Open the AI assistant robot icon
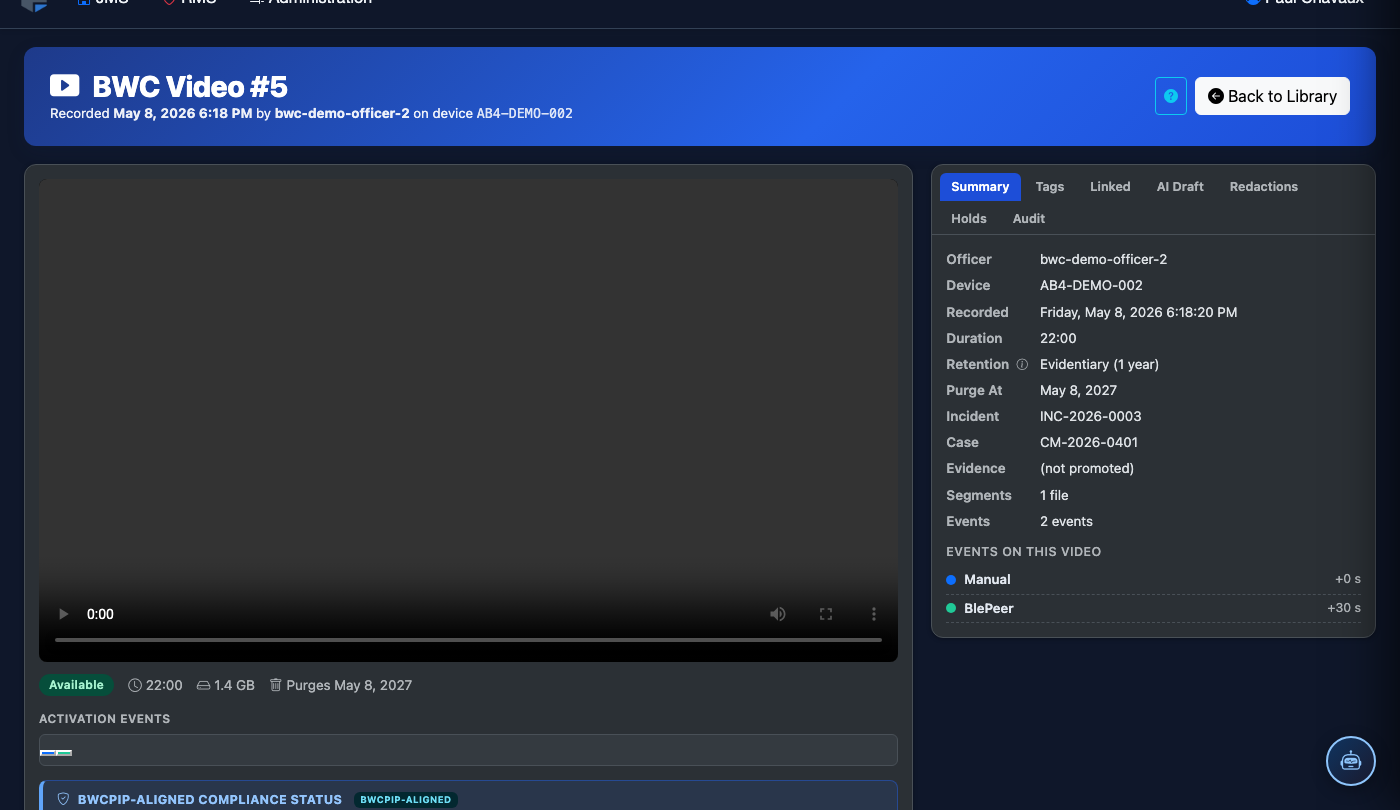 [1351, 761]
